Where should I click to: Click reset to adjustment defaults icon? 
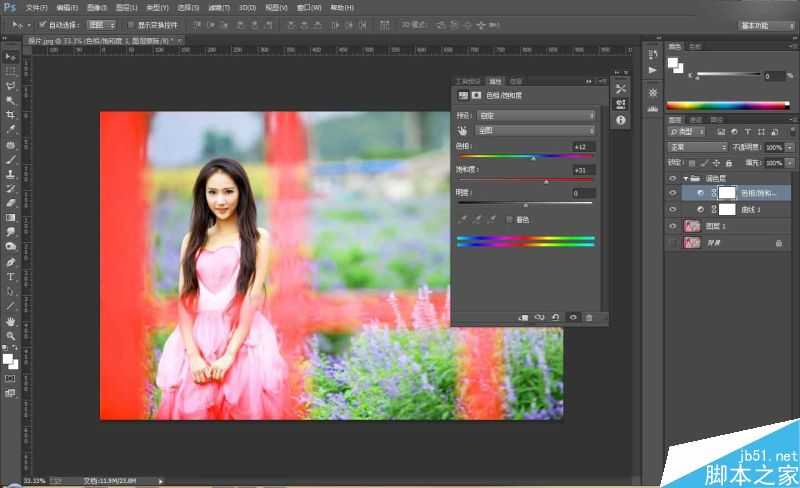click(556, 317)
